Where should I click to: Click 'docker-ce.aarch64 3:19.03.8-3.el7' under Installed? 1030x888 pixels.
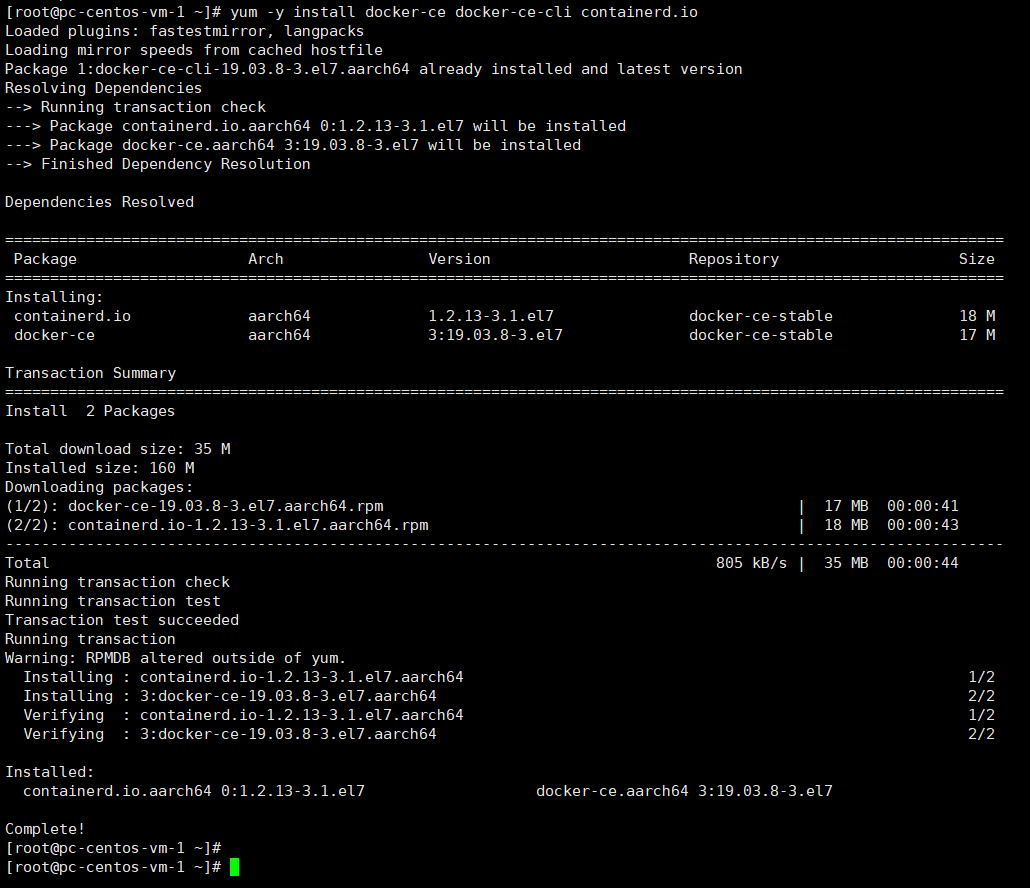[x=684, y=793]
